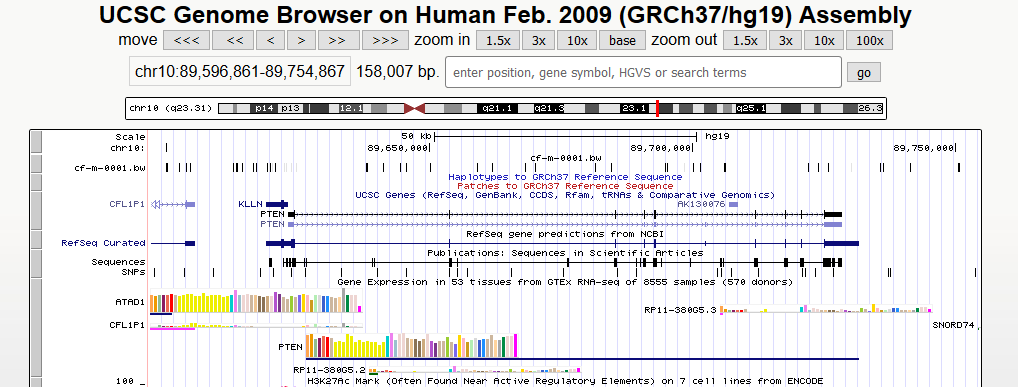Zoom in 10x
Screen dimensions: 1018x387
tap(577, 40)
